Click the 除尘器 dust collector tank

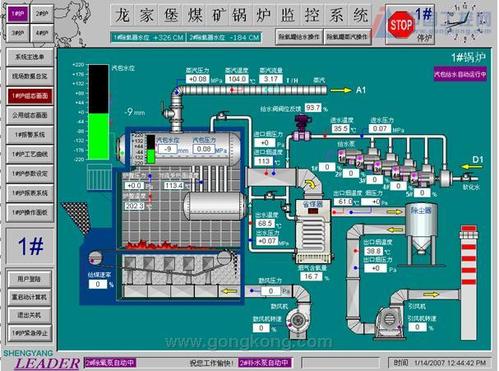(421, 228)
